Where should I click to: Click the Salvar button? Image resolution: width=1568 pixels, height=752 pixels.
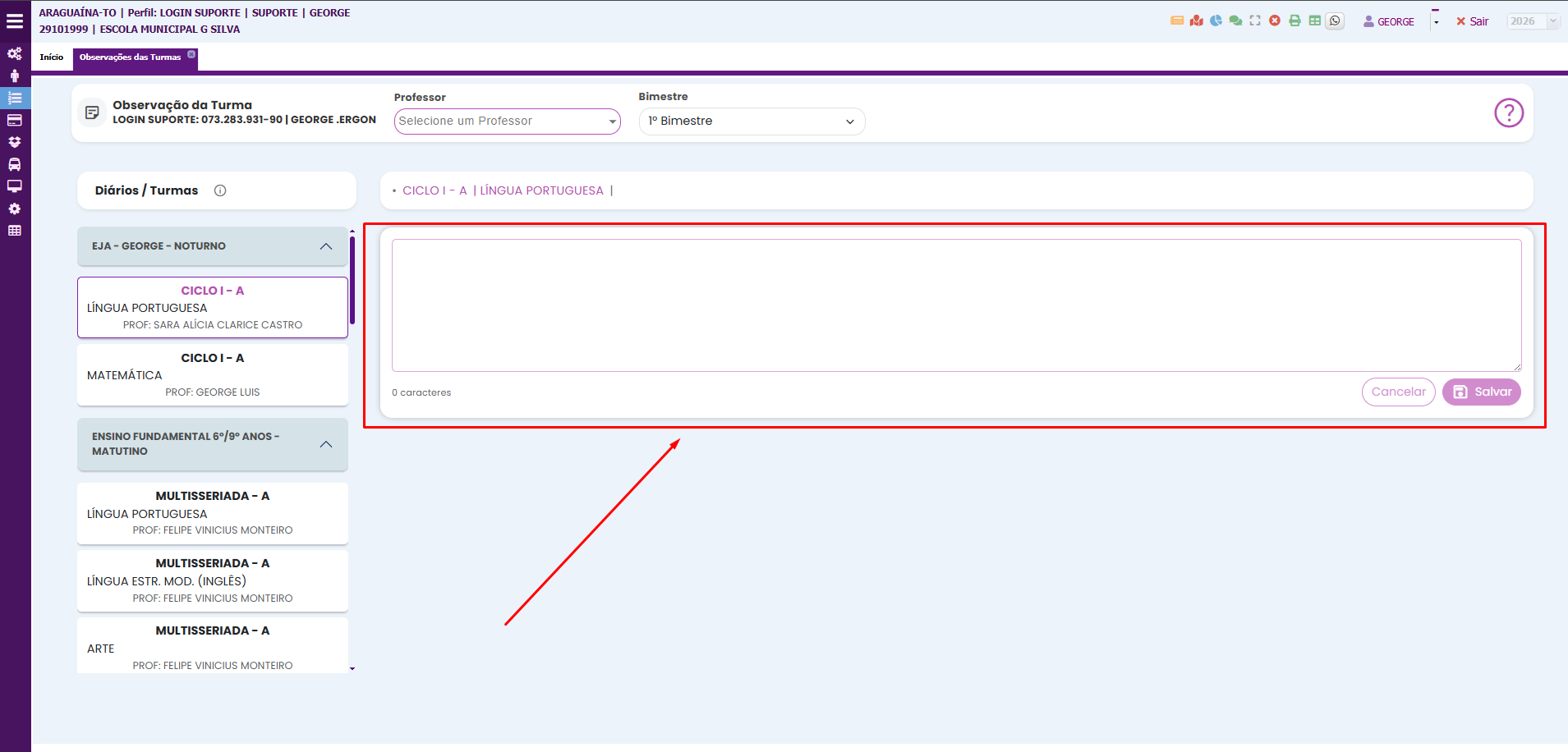[x=1481, y=392]
